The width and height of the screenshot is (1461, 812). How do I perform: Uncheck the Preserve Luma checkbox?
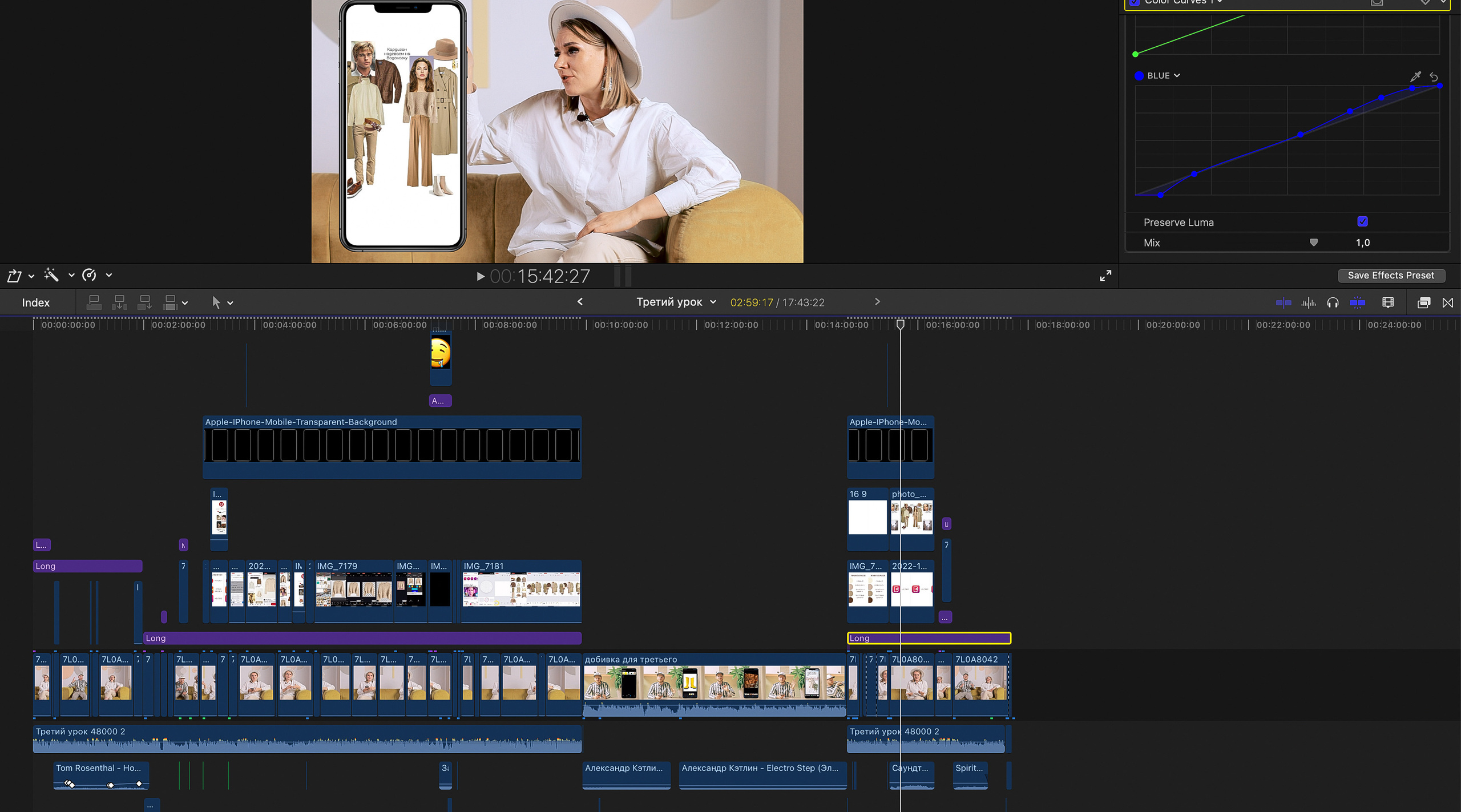coord(1362,221)
